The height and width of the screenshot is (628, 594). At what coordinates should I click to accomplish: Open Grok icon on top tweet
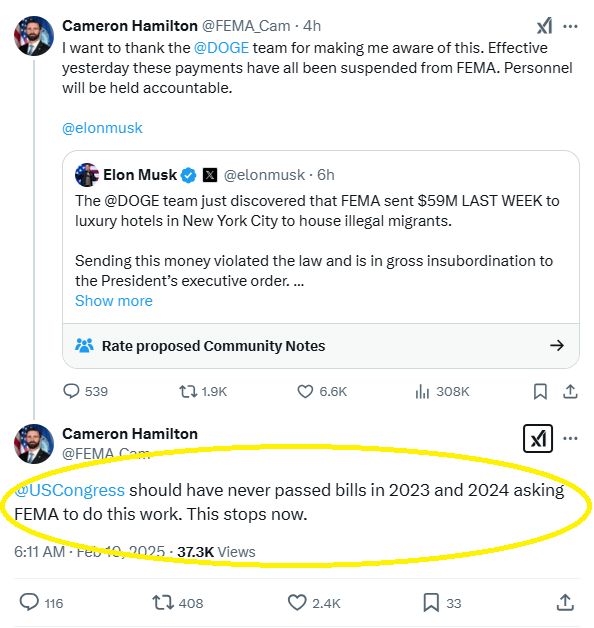544,26
